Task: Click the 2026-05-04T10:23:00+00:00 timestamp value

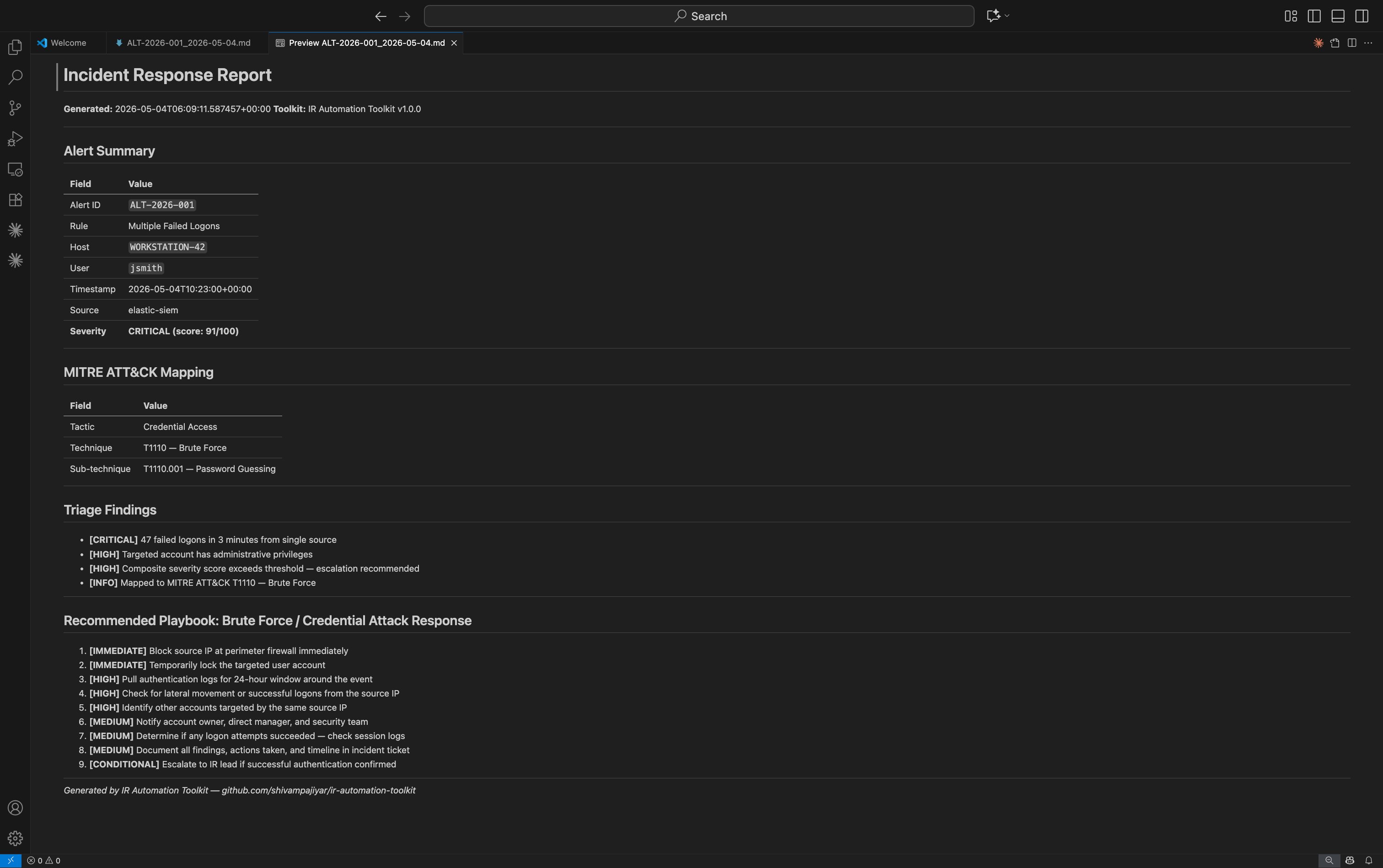Action: [x=190, y=289]
